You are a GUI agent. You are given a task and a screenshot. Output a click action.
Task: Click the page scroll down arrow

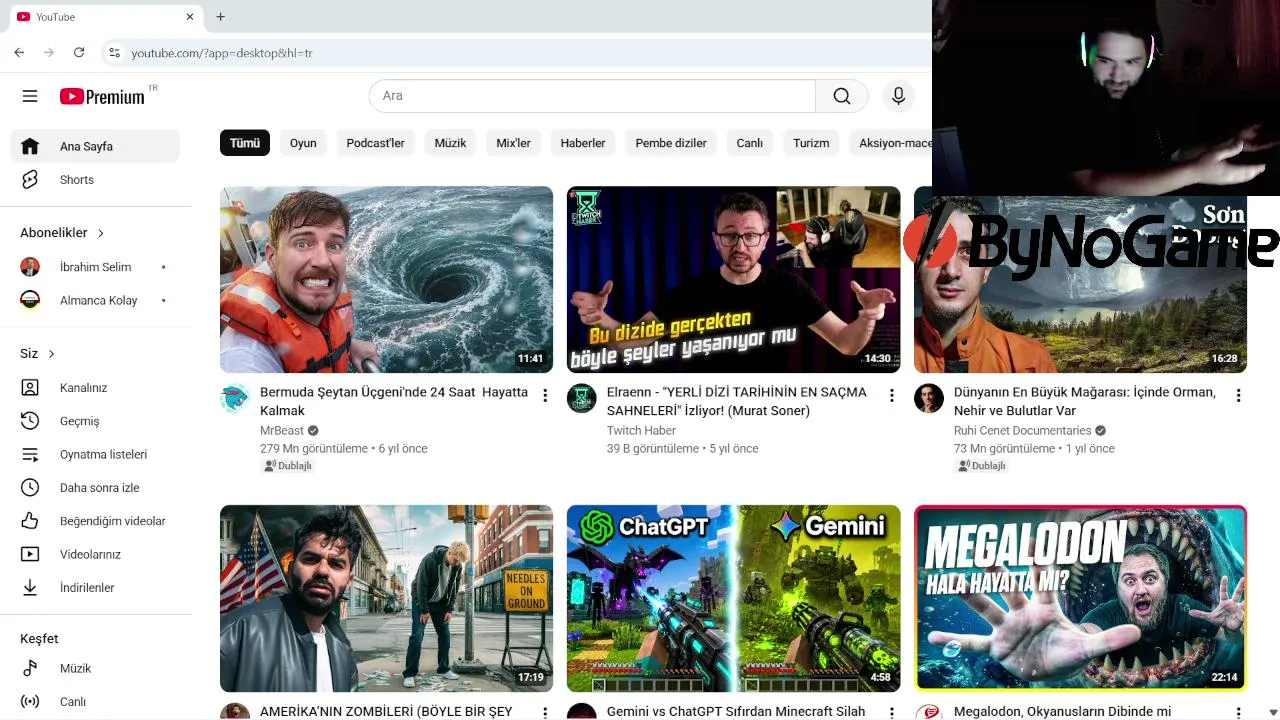tap(1273, 713)
